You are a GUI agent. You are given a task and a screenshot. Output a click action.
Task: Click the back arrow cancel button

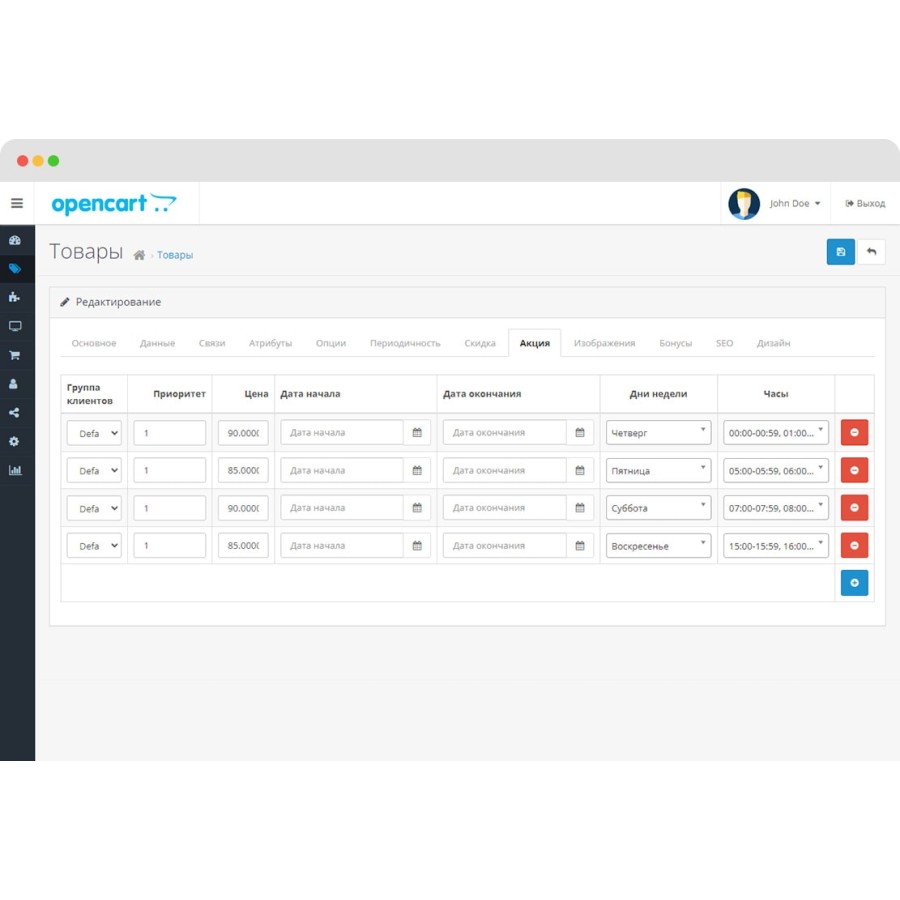click(x=871, y=251)
